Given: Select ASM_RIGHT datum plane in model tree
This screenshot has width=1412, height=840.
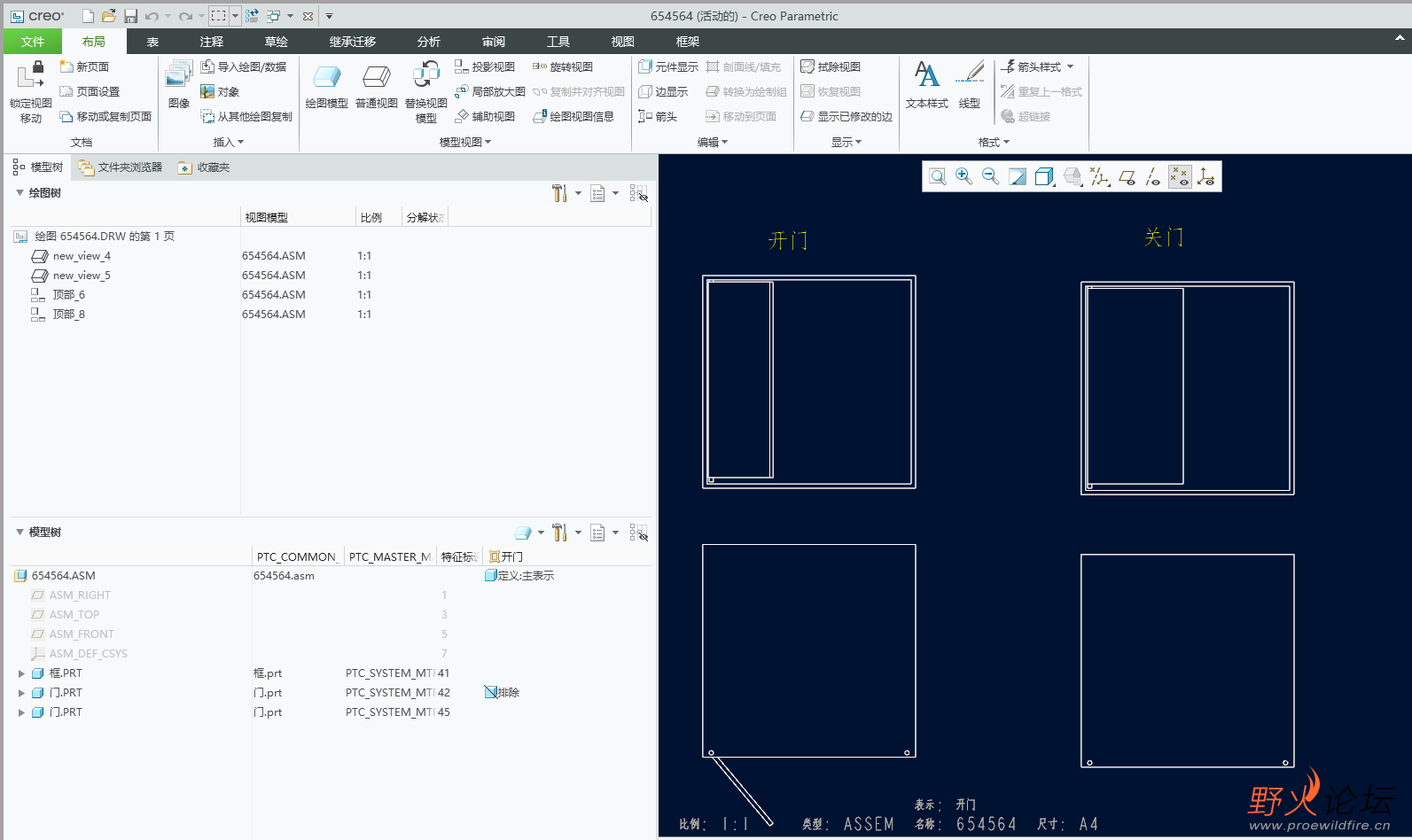Looking at the screenshot, I should pyautogui.click(x=80, y=595).
